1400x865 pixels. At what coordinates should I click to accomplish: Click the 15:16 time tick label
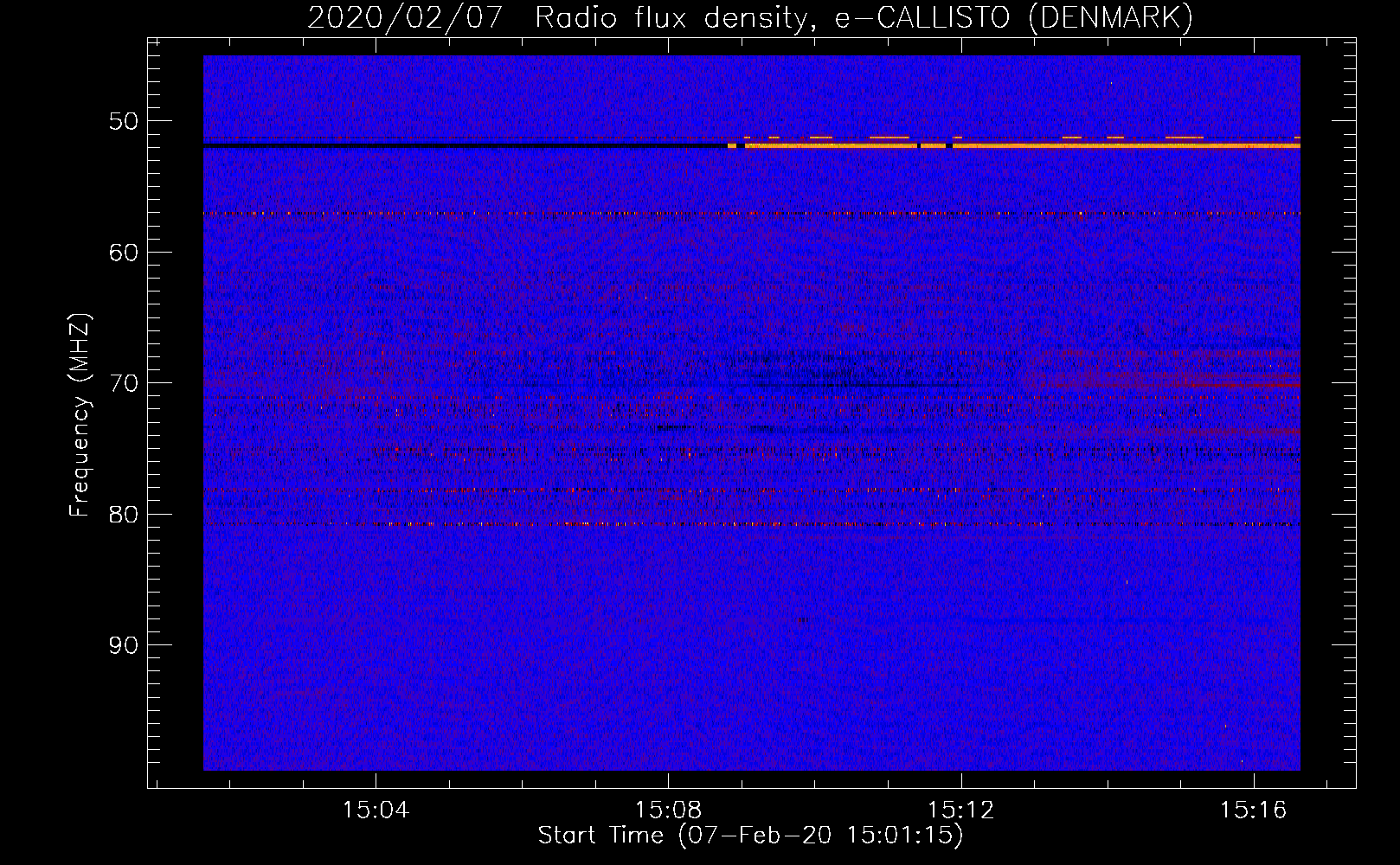tap(1253, 811)
